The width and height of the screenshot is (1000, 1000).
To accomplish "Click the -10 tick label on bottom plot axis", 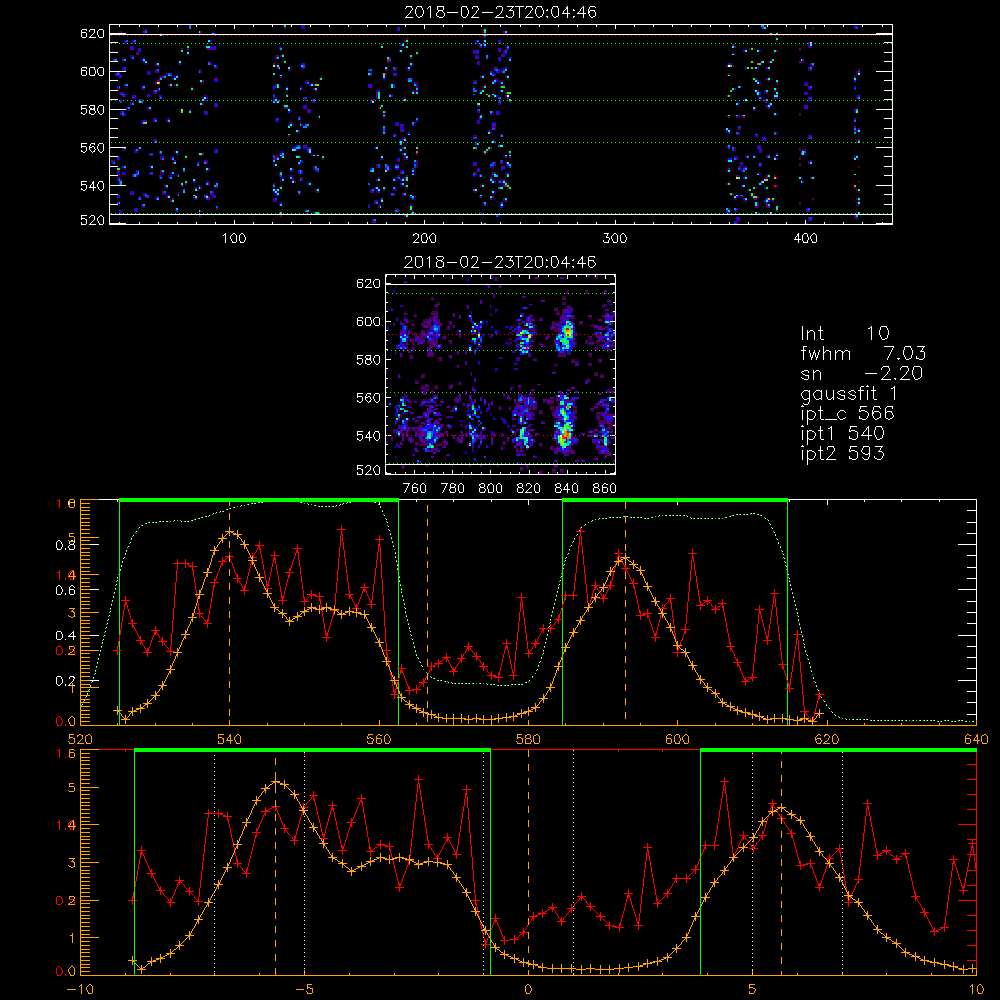I will tap(80, 990).
